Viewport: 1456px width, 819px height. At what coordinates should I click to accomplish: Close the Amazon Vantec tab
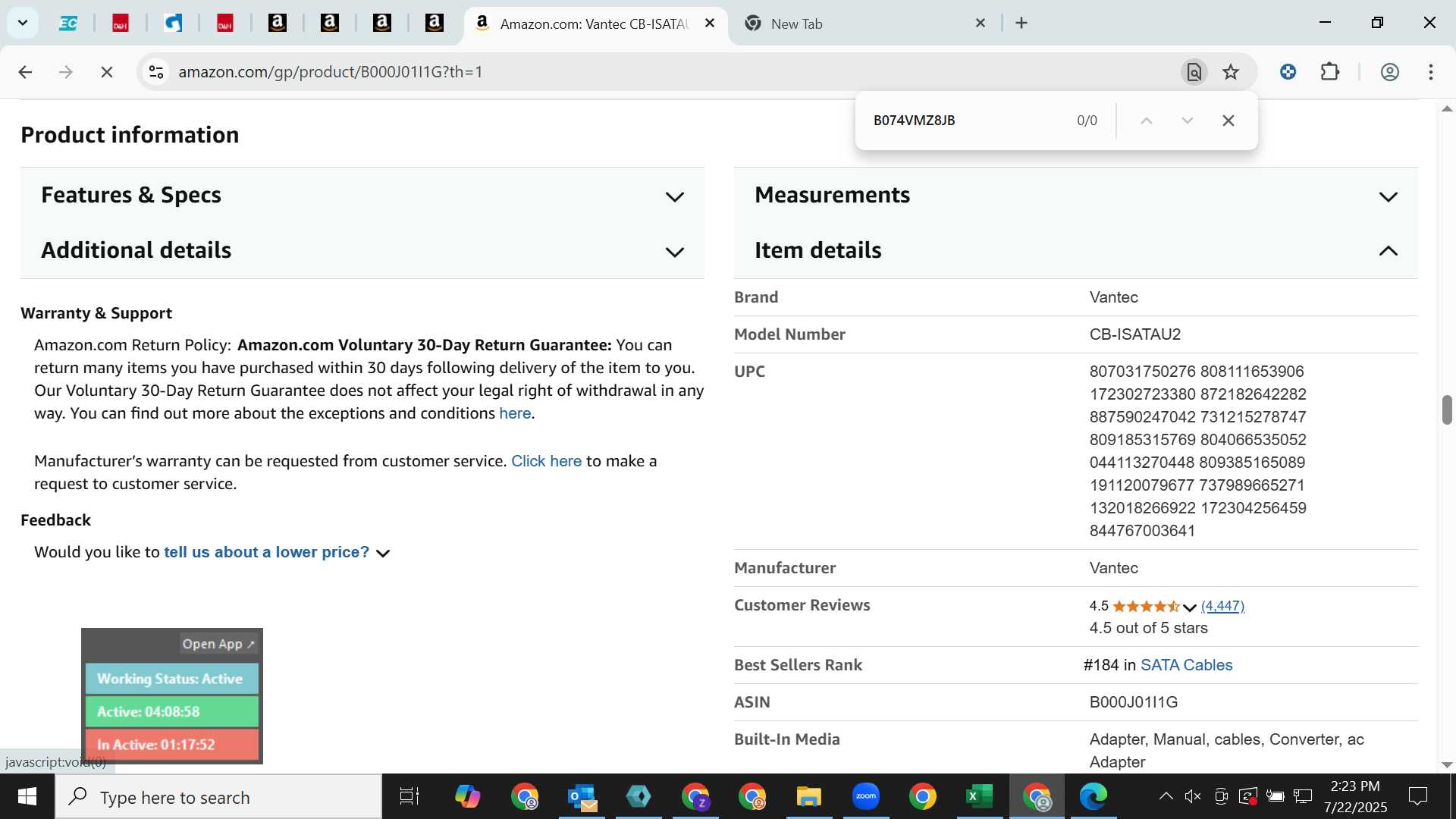click(x=710, y=23)
